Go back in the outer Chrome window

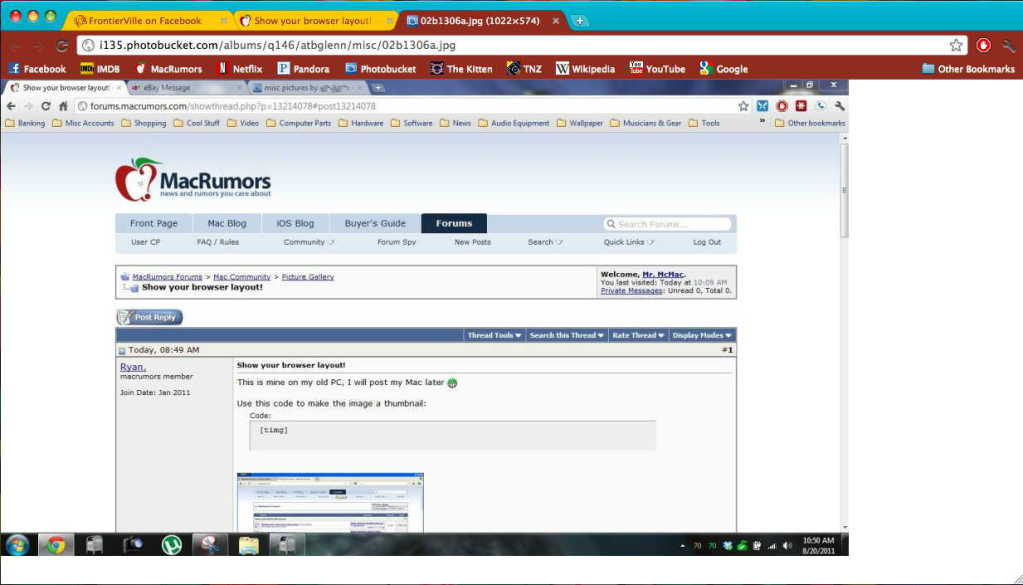[x=15, y=46]
